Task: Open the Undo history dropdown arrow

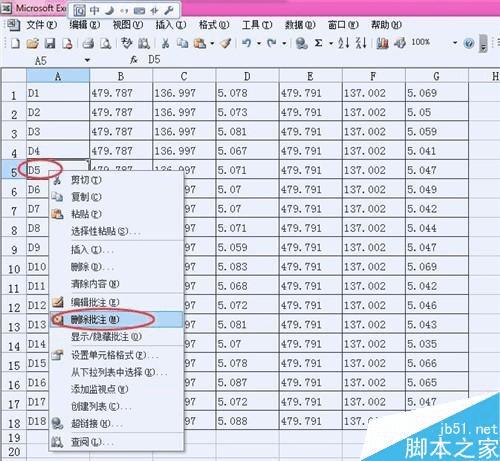Action: pos(259,43)
